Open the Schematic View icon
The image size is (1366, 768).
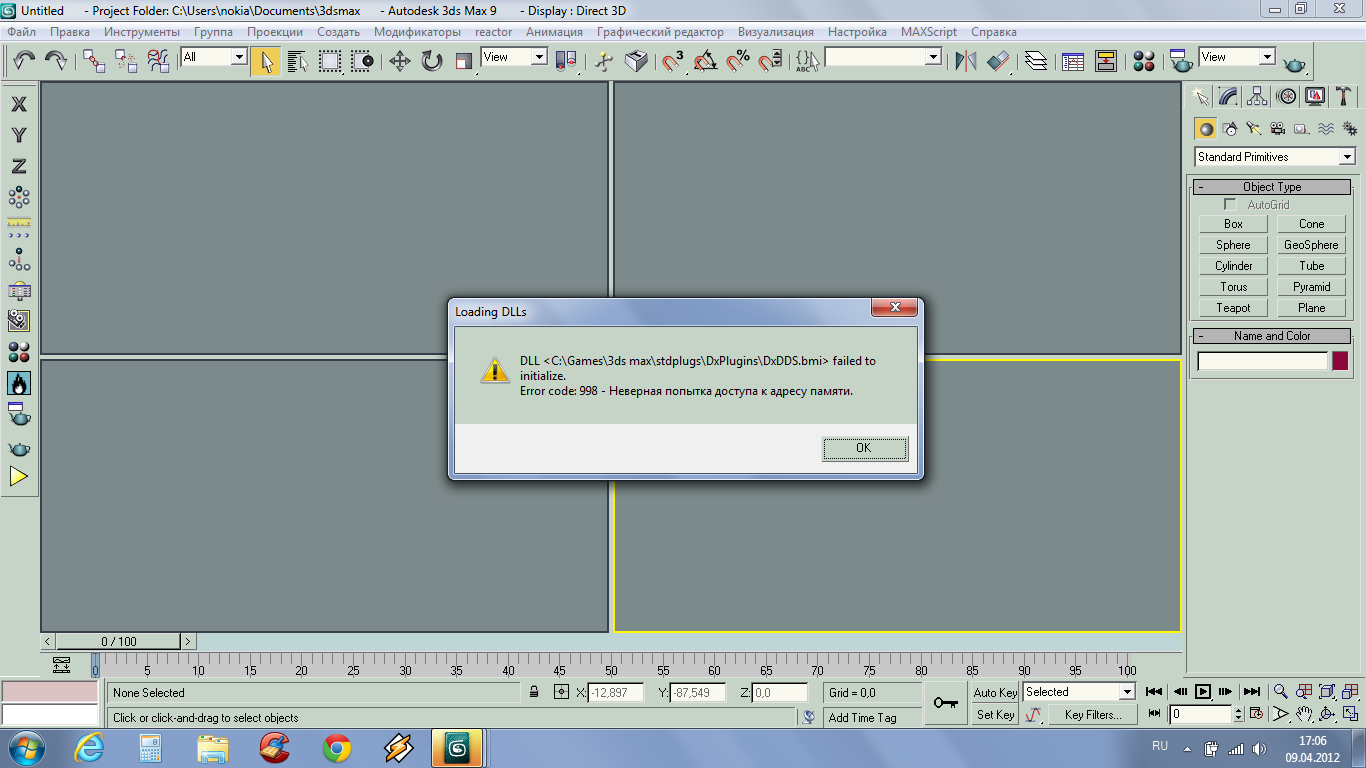[1106, 61]
